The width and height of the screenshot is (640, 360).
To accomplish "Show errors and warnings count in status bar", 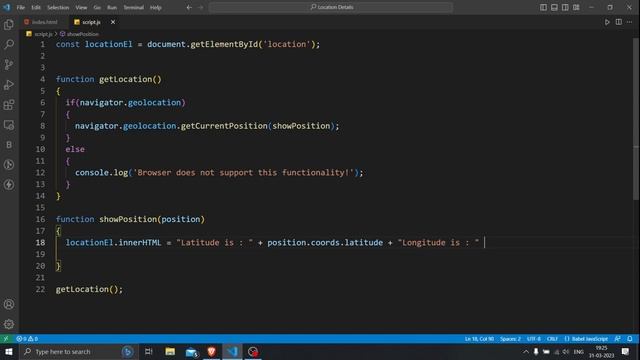I will [27, 339].
